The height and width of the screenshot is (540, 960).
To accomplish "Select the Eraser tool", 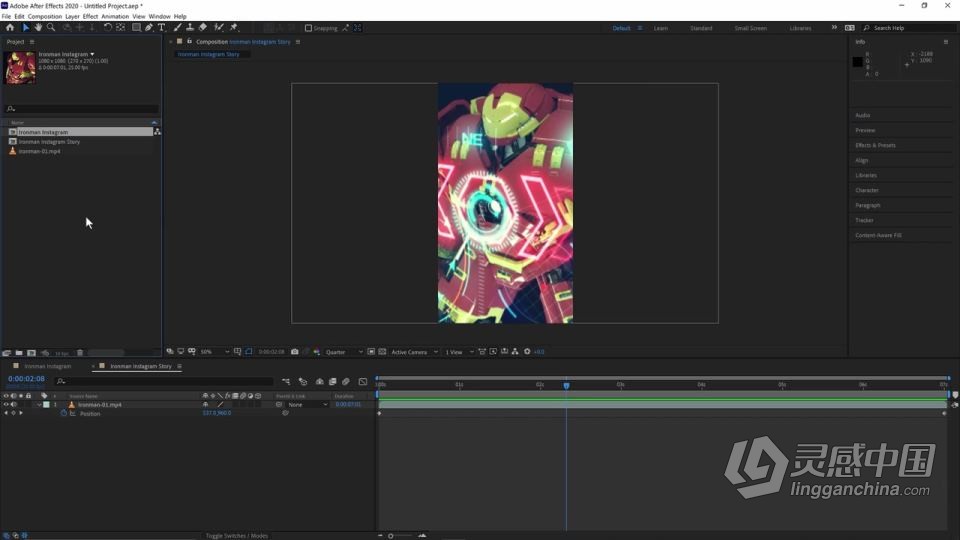I will (x=203, y=28).
